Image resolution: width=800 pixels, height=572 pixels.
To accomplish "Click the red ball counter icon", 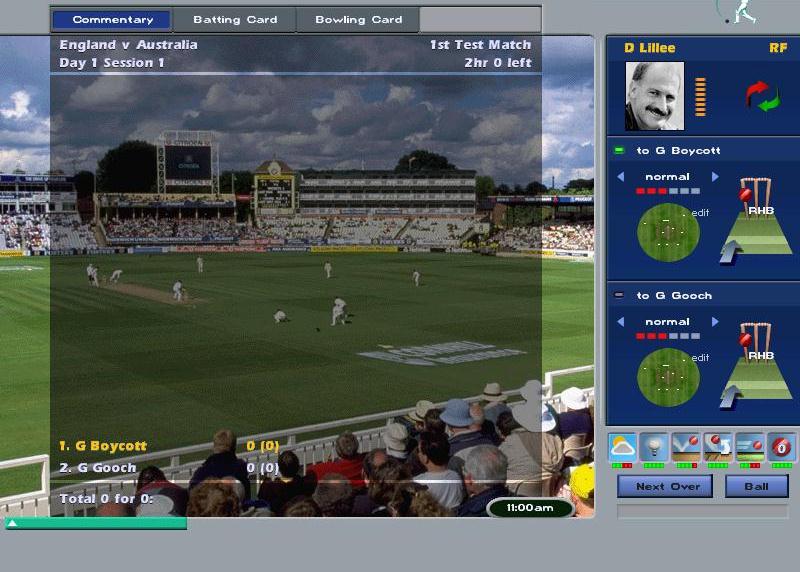I will (x=782, y=446).
